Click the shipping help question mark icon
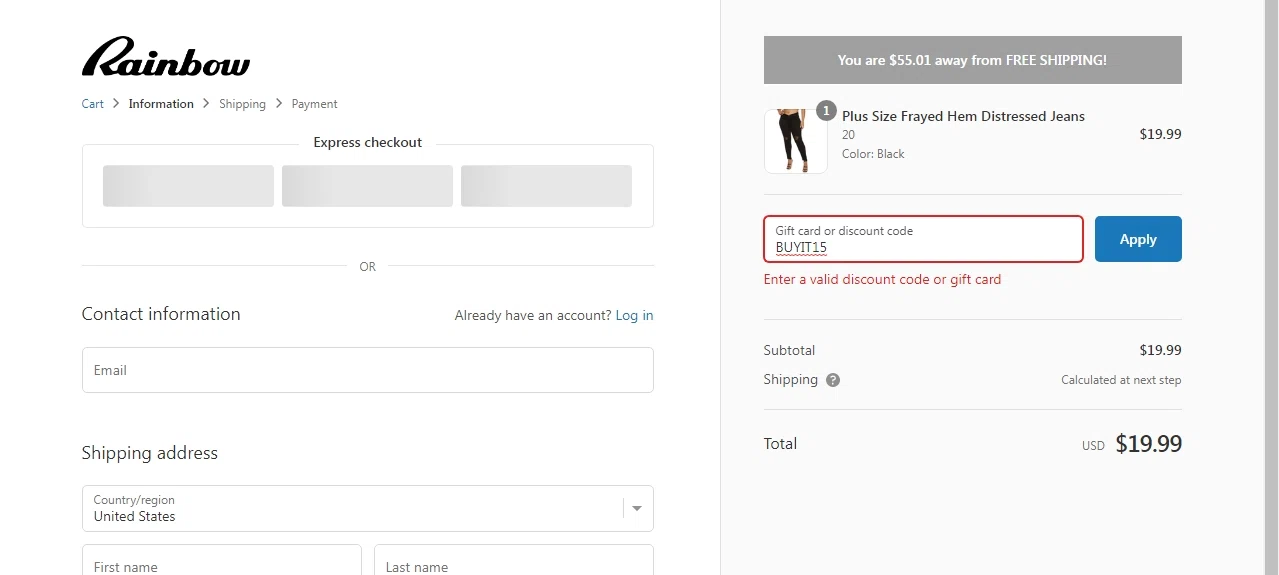1279x575 pixels. pos(833,380)
